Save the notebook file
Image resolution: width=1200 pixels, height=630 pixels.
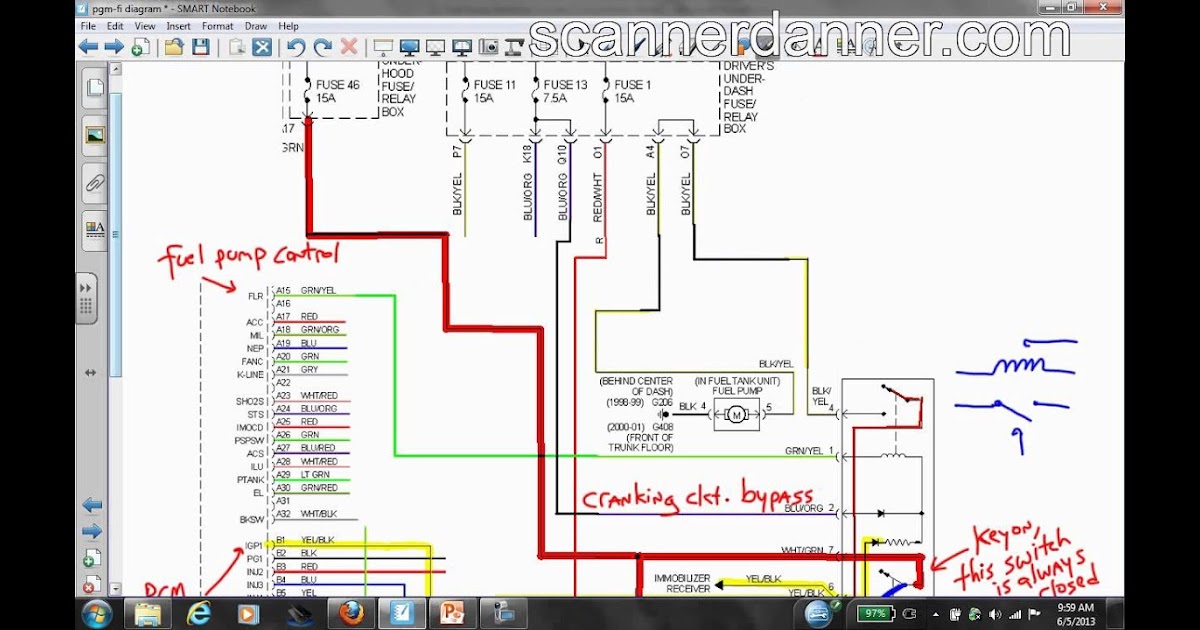point(200,47)
